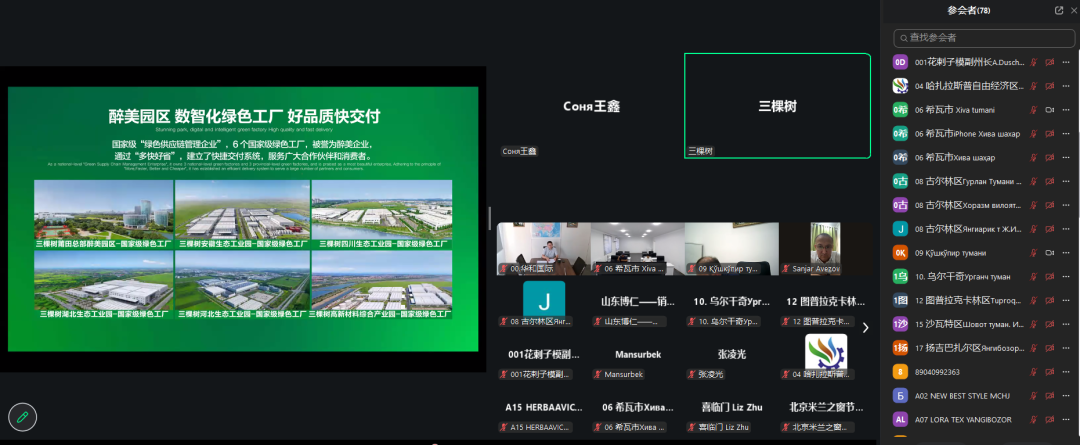Open the 06 希瓦市 Xiva video thumbnail

pos(637,249)
